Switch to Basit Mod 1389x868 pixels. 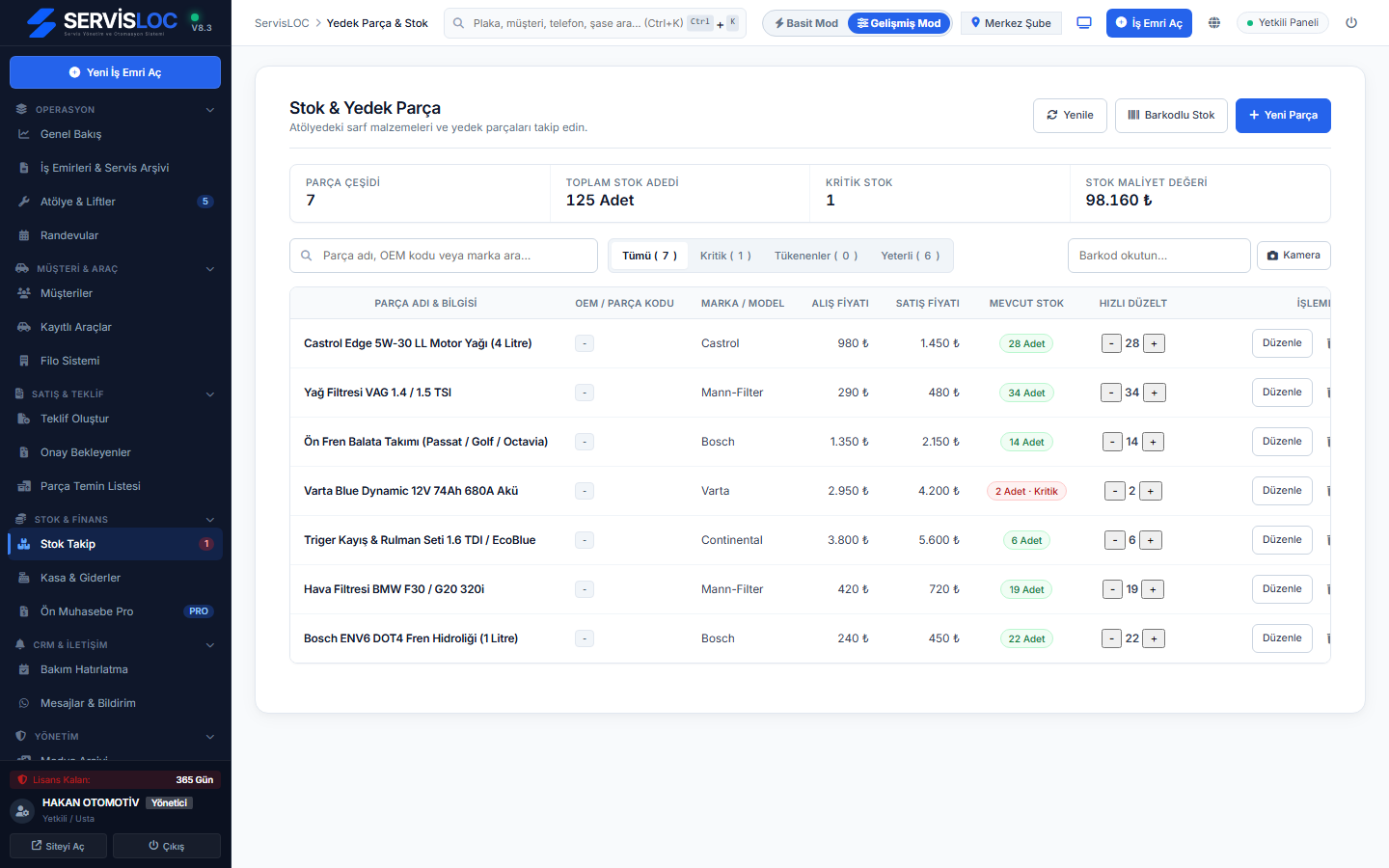pos(806,23)
